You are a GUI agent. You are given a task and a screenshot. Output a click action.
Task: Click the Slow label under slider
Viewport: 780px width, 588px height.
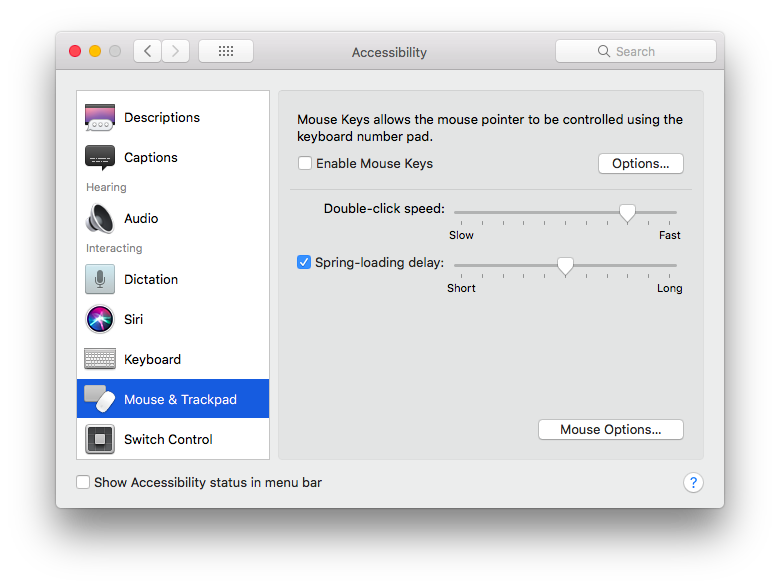tap(461, 235)
